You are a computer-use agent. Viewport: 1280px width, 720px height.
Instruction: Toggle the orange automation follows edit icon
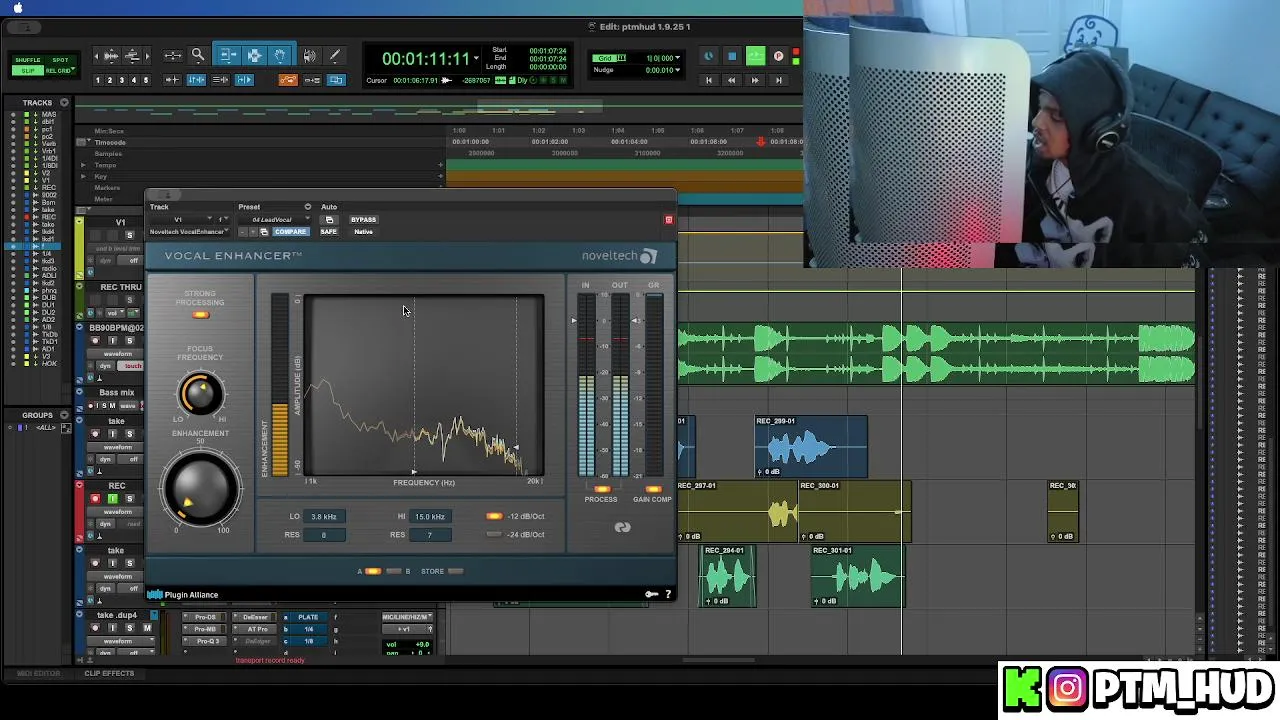[288, 80]
